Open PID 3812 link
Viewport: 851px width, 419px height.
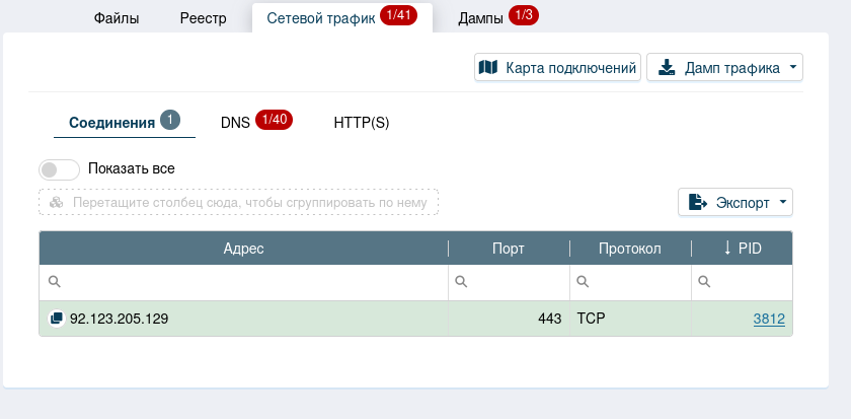(x=768, y=319)
